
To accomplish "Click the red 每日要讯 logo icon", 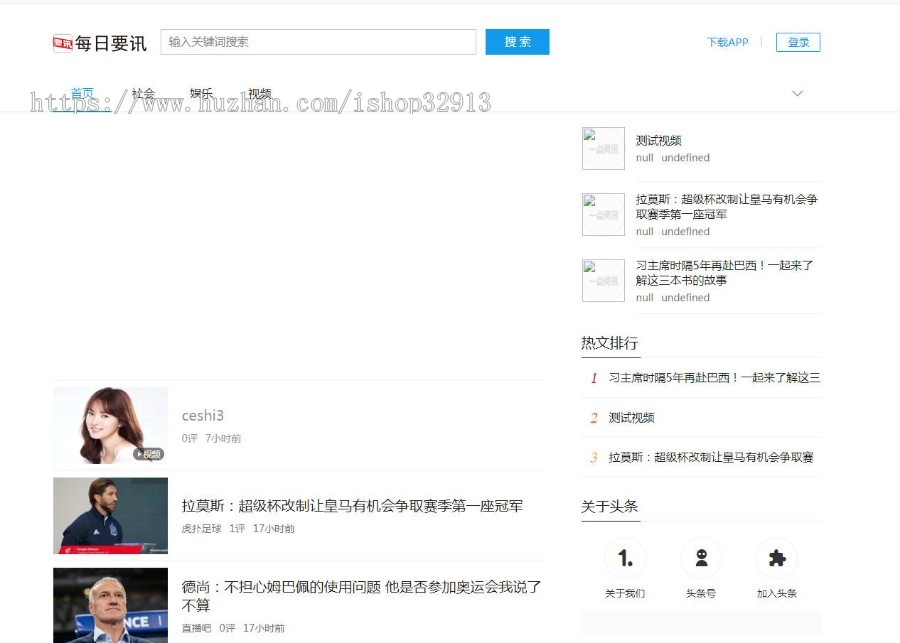I will pyautogui.click(x=61, y=41).
